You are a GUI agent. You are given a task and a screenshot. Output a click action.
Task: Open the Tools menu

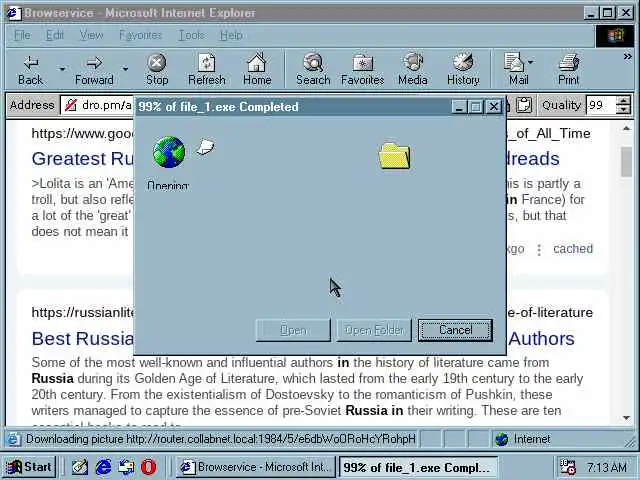(x=191, y=36)
